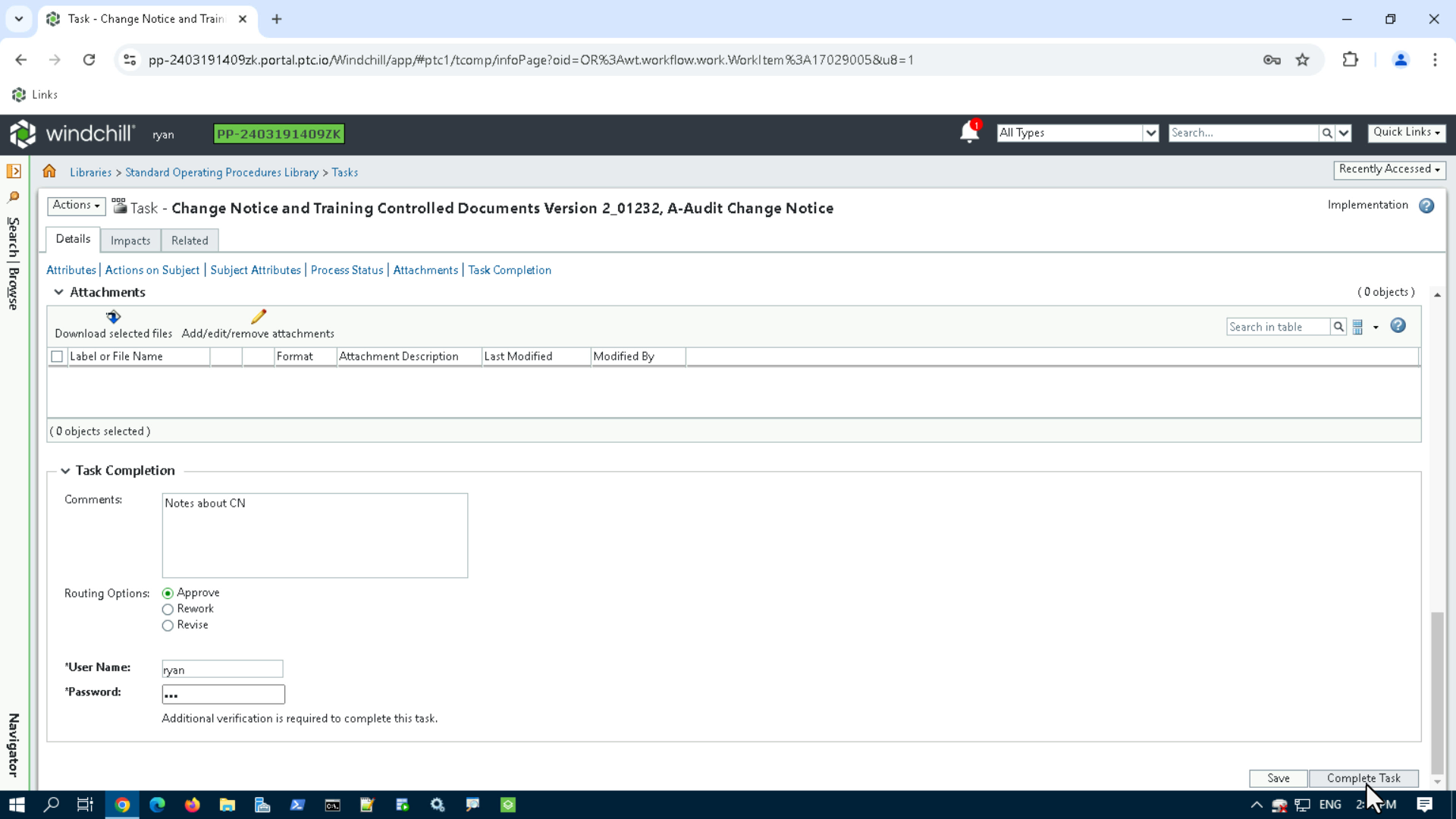
Task: Open the Navigator expand icon in sidebar
Action: 14,171
